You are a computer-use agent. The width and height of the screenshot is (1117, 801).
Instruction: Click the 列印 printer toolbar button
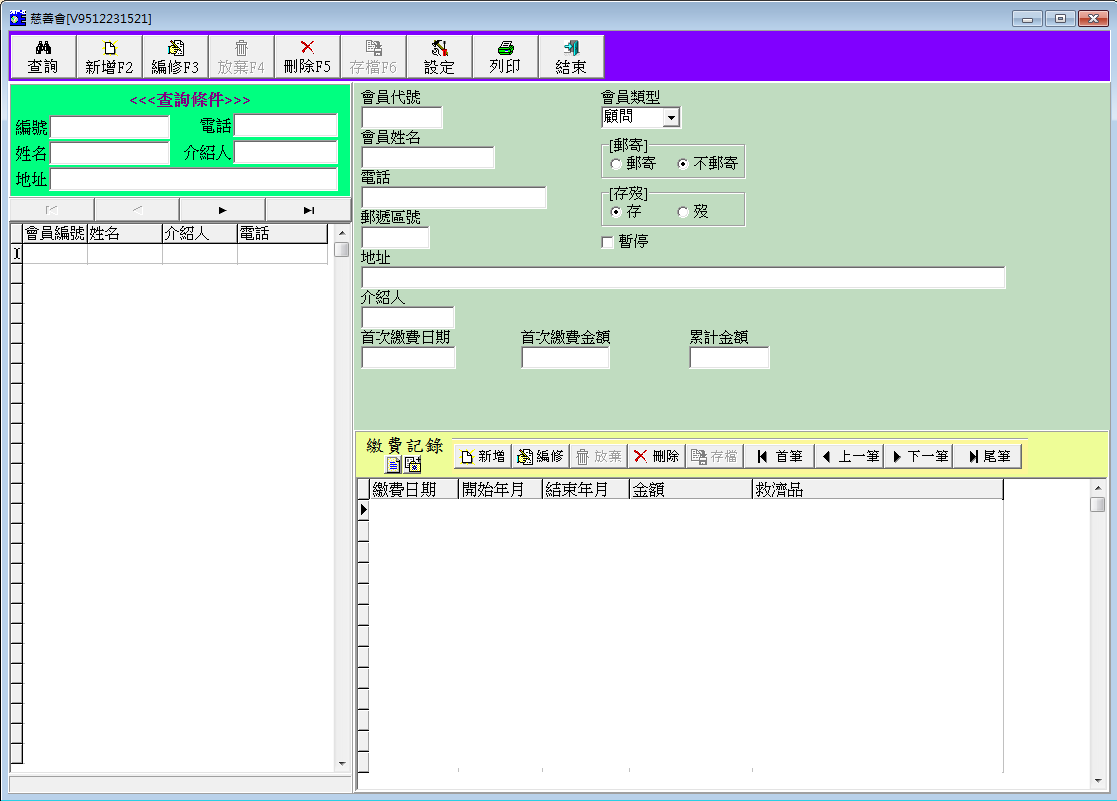pyautogui.click(x=505, y=57)
